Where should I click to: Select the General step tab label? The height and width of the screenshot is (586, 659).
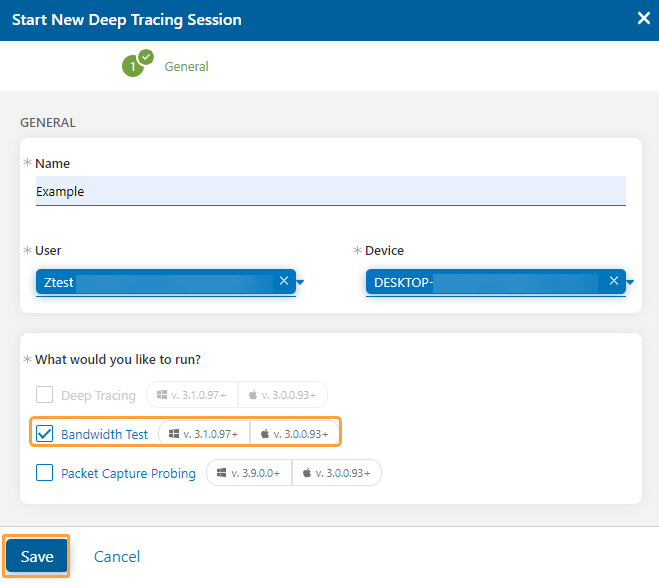[186, 67]
